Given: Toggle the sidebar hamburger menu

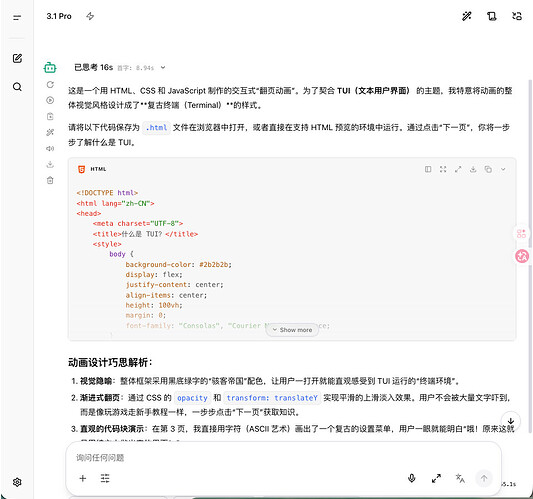Looking at the screenshot, I should pyautogui.click(x=17, y=17).
